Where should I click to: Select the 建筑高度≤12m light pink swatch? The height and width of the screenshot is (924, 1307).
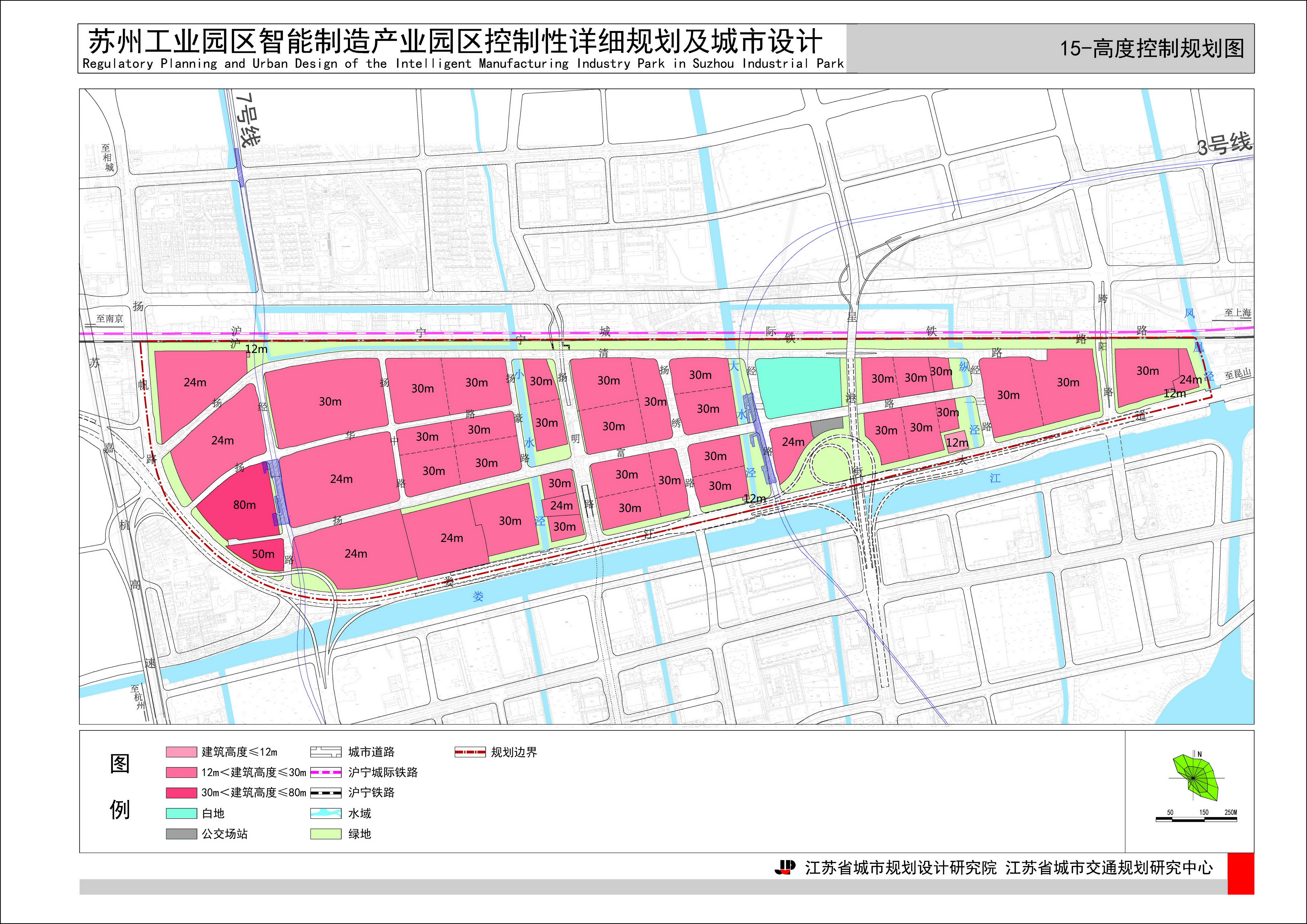point(182,752)
